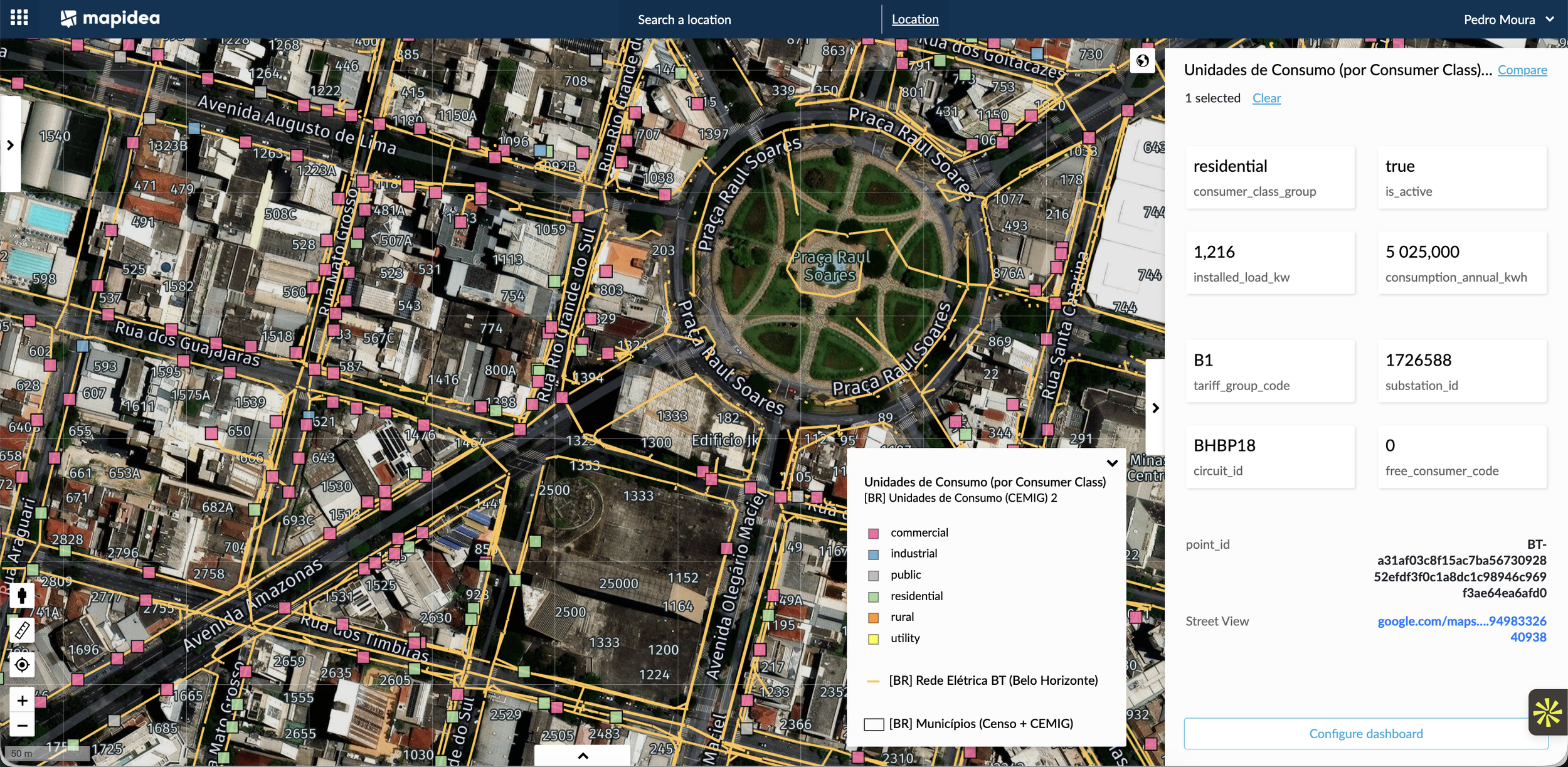Image resolution: width=1568 pixels, height=767 pixels.
Task: Focus the Search a location field
Action: click(684, 19)
